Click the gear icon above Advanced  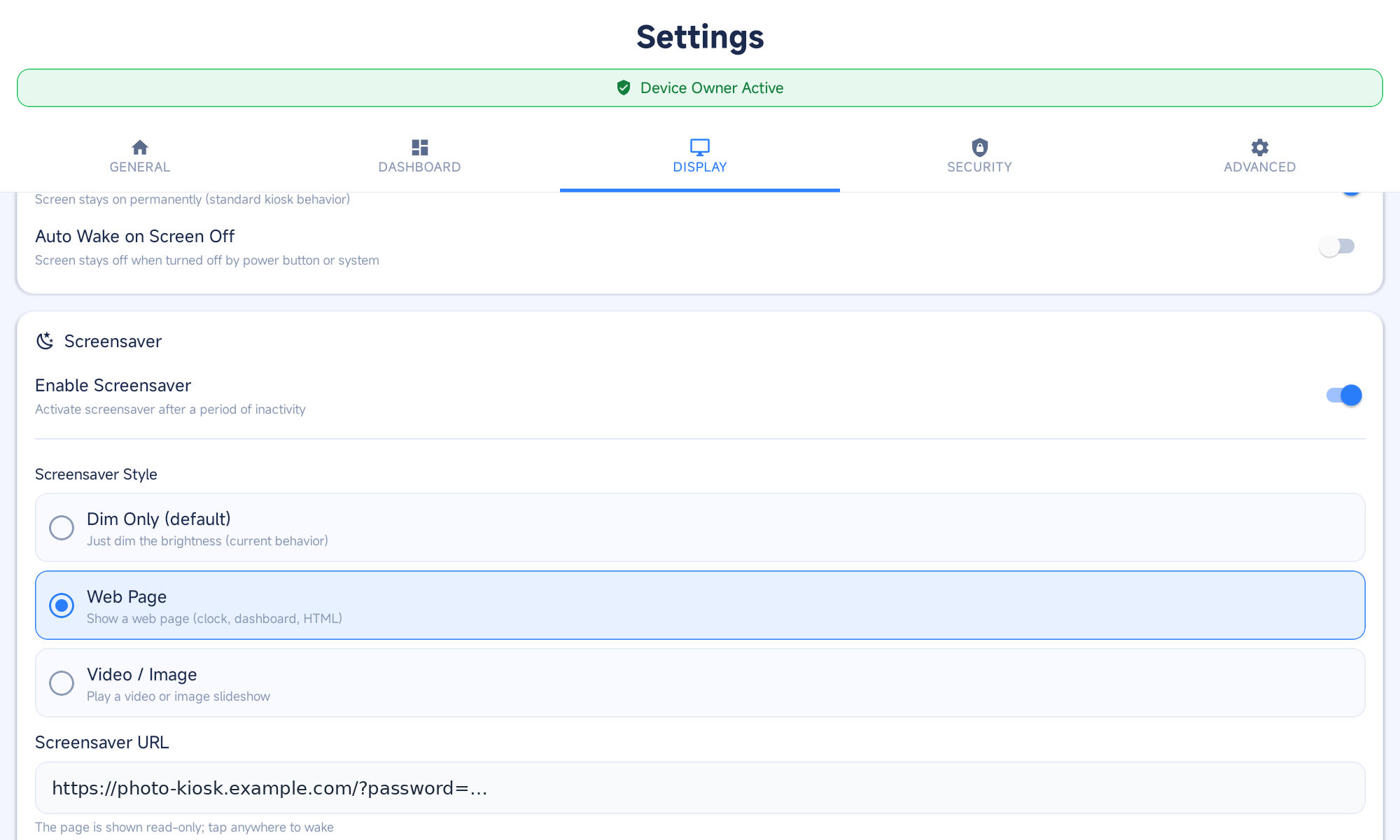click(1260, 147)
